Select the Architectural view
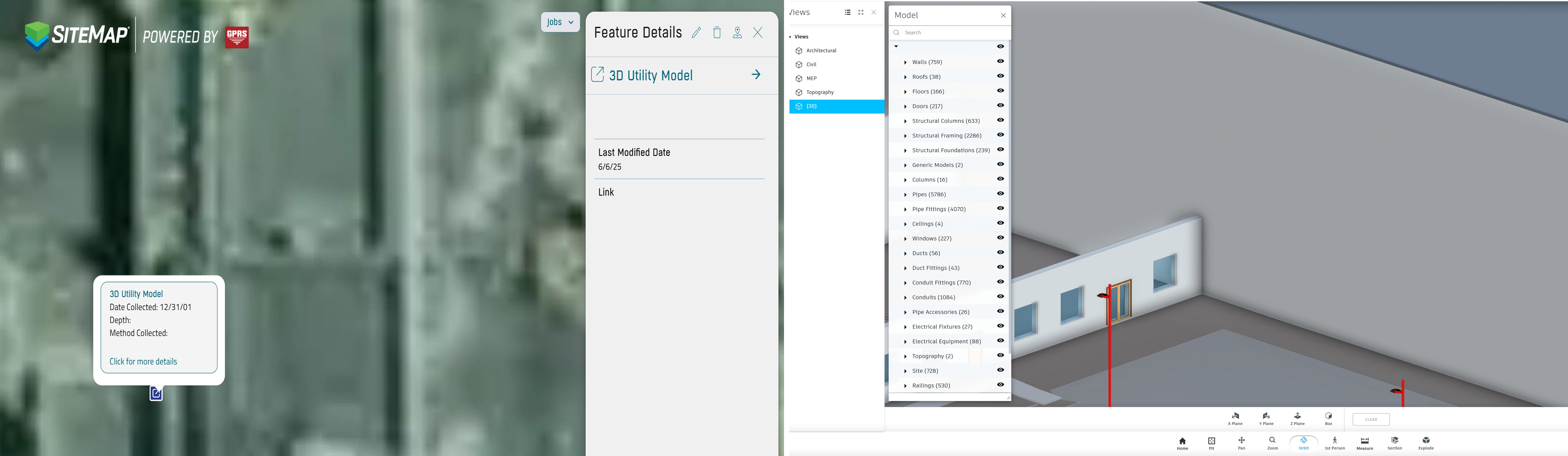 click(822, 51)
